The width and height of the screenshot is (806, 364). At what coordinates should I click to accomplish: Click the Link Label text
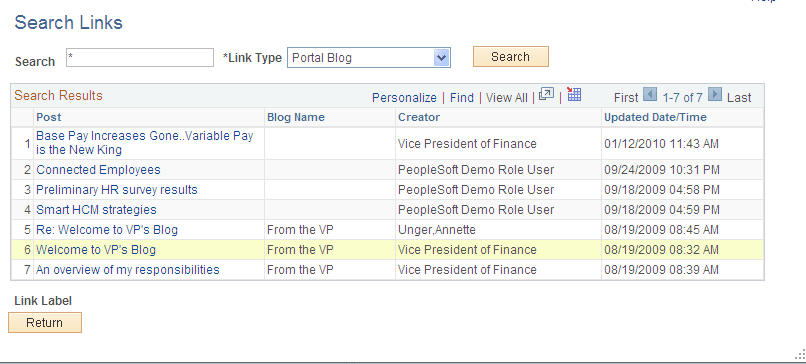point(43,301)
